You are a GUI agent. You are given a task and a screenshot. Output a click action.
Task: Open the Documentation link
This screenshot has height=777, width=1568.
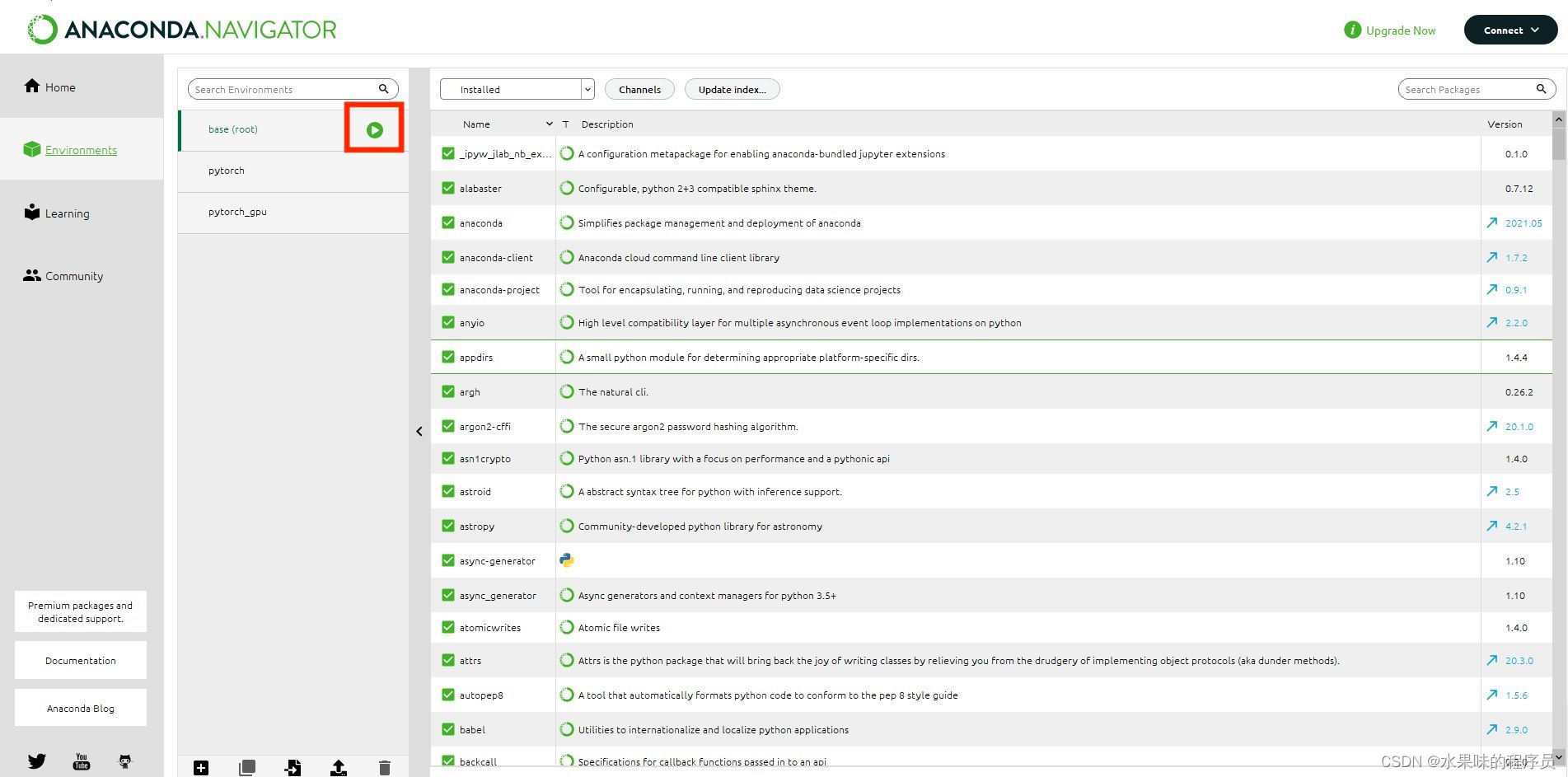click(x=81, y=660)
